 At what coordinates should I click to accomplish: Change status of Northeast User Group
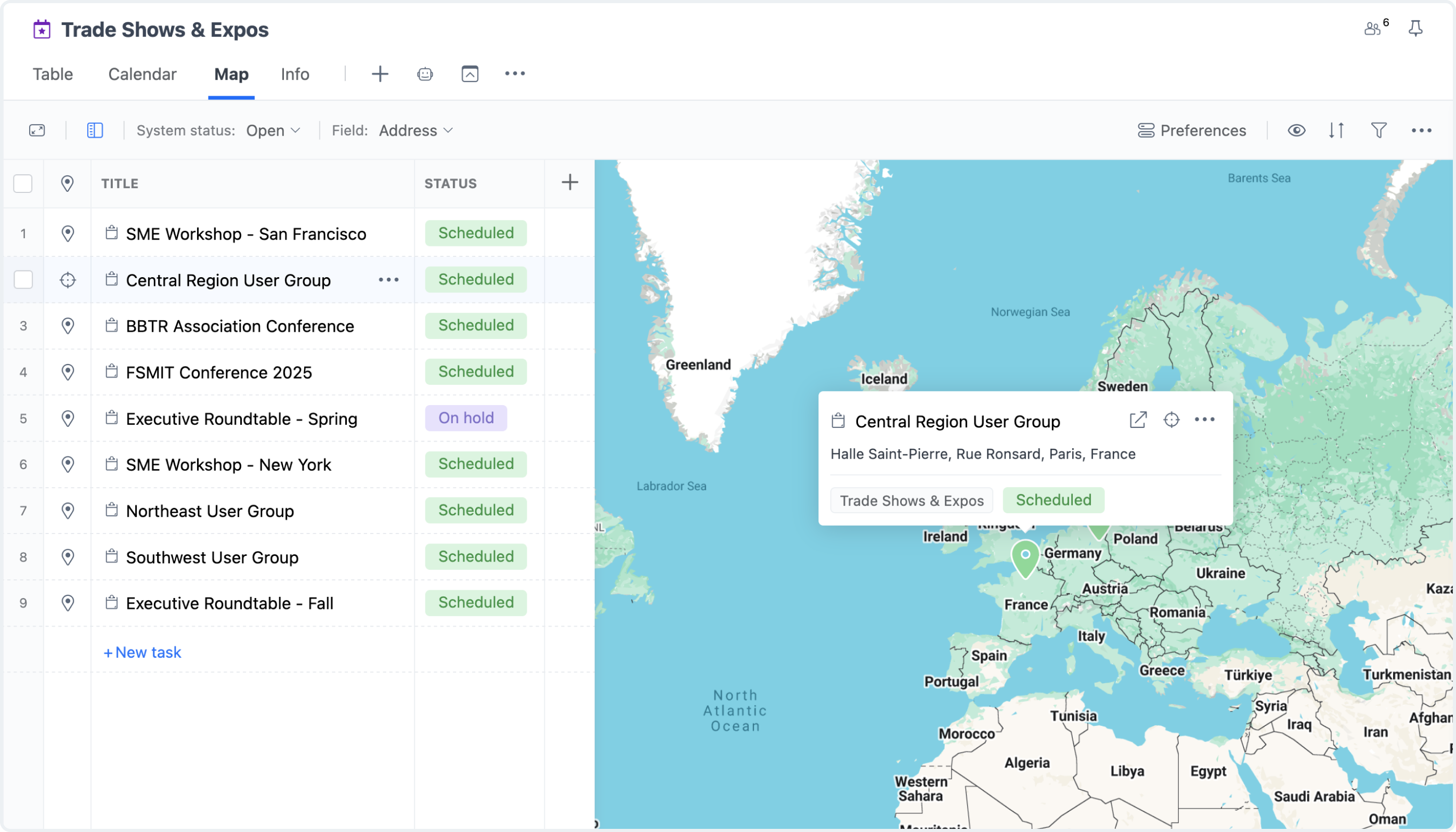(475, 510)
